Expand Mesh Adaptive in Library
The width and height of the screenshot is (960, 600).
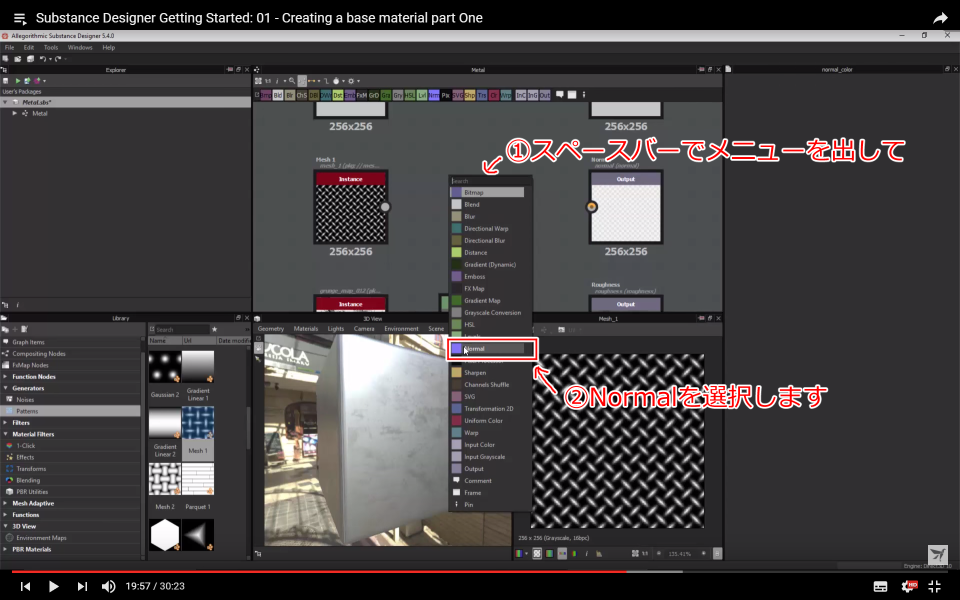click(x=6, y=503)
